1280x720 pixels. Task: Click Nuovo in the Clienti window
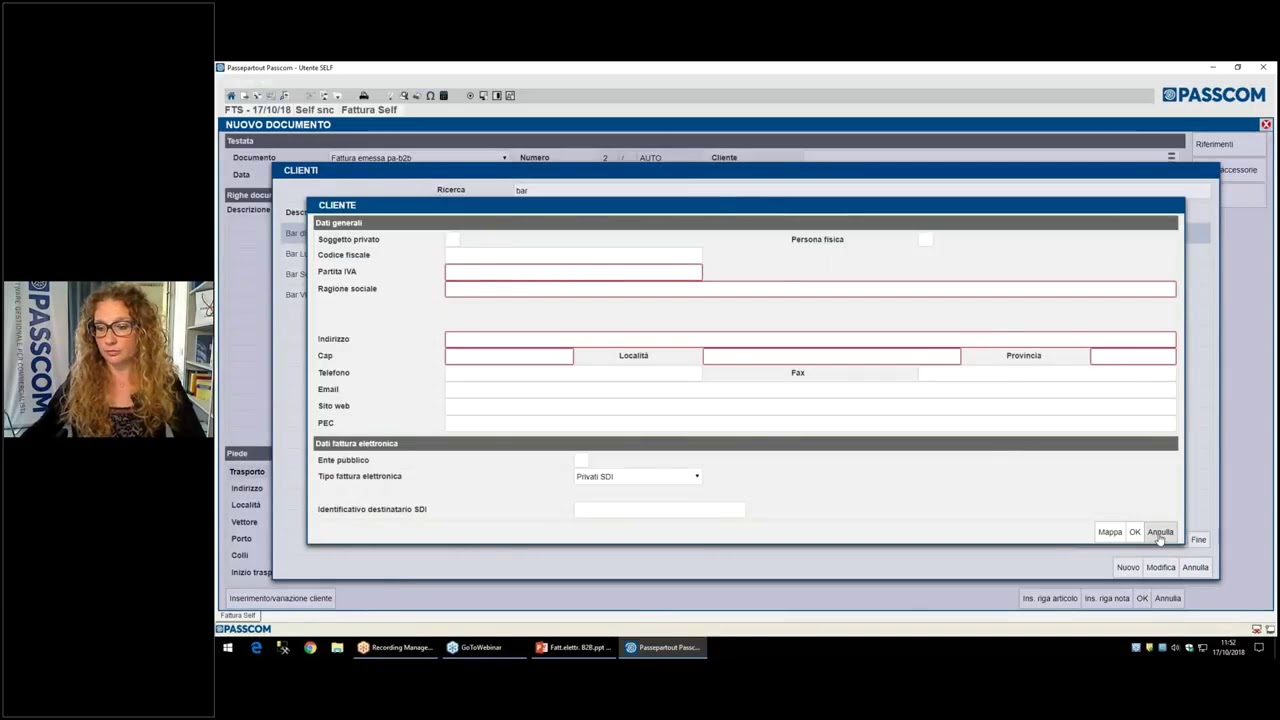click(1128, 568)
